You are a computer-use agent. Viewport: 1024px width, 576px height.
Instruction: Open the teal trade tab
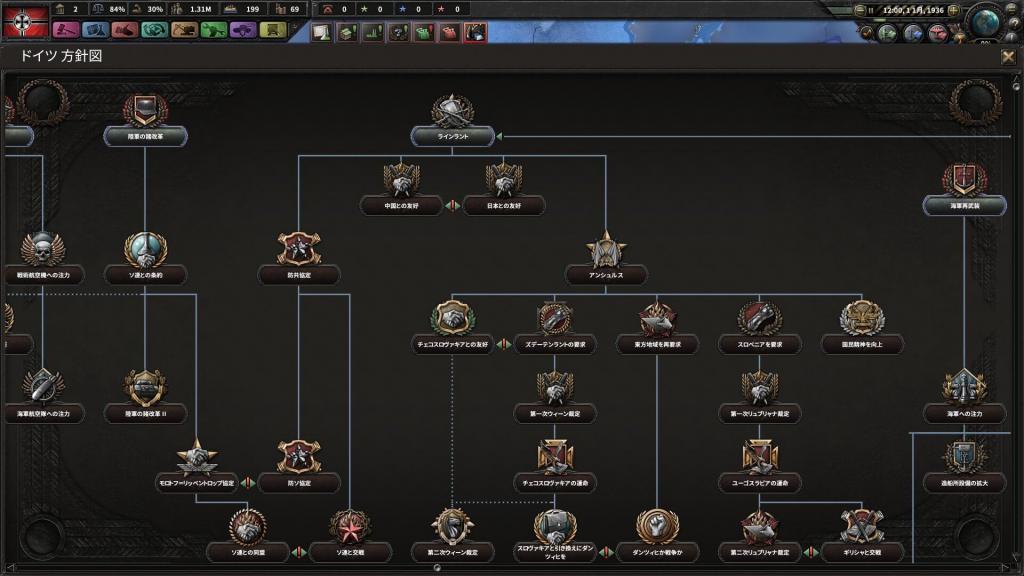[155, 30]
